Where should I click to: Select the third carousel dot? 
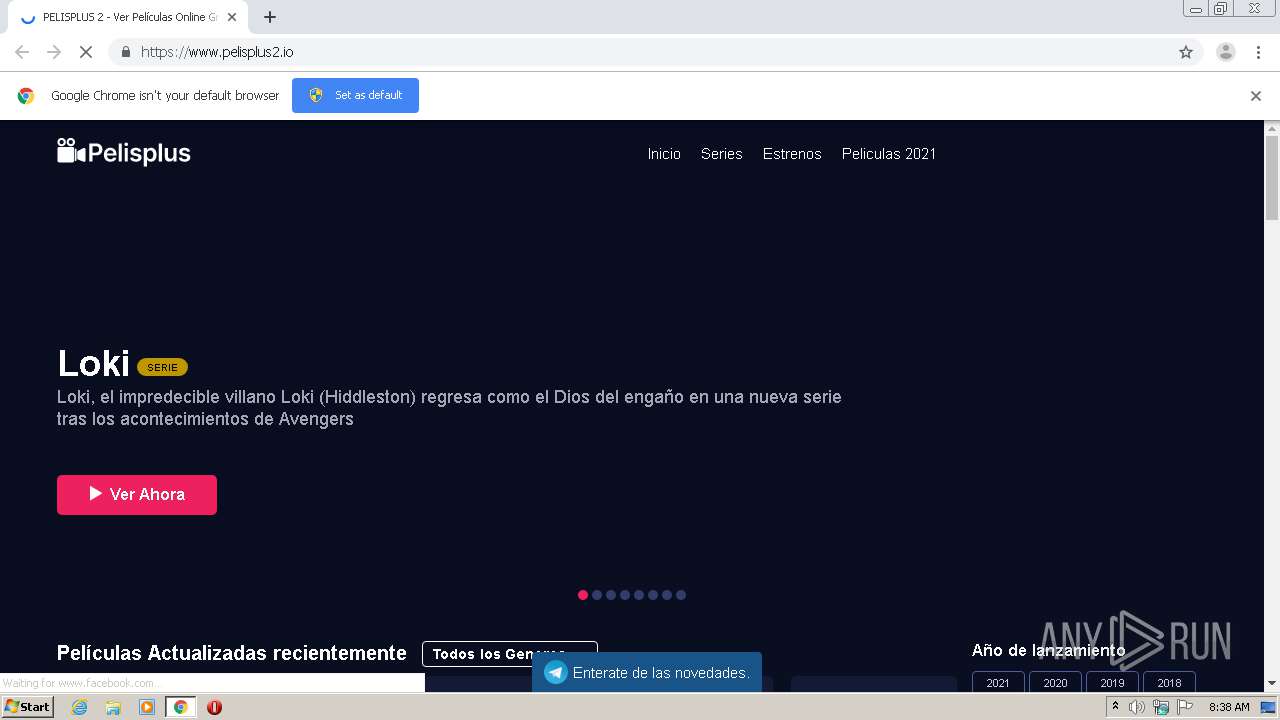tap(611, 595)
